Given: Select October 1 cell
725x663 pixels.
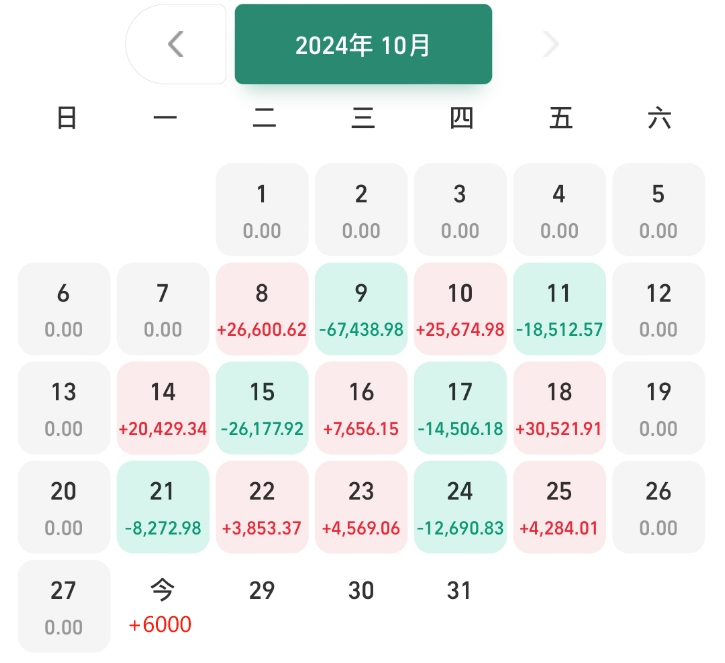Looking at the screenshot, I should coord(262,209).
